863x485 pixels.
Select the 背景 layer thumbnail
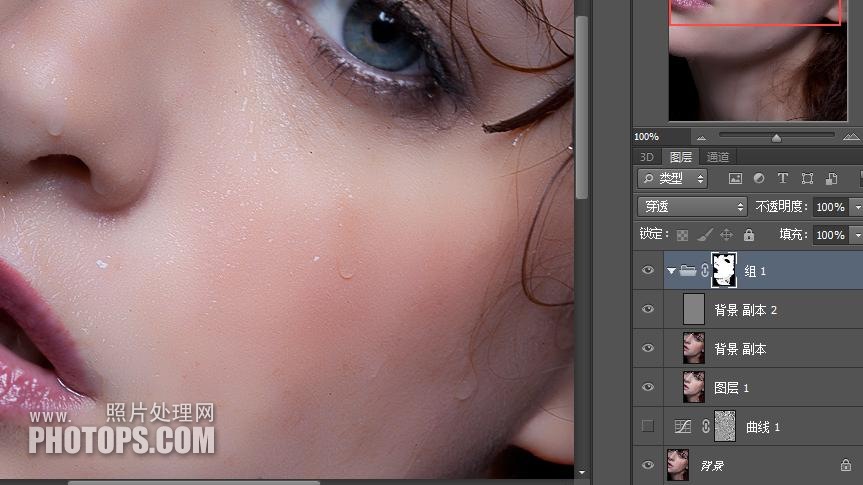pyautogui.click(x=678, y=465)
